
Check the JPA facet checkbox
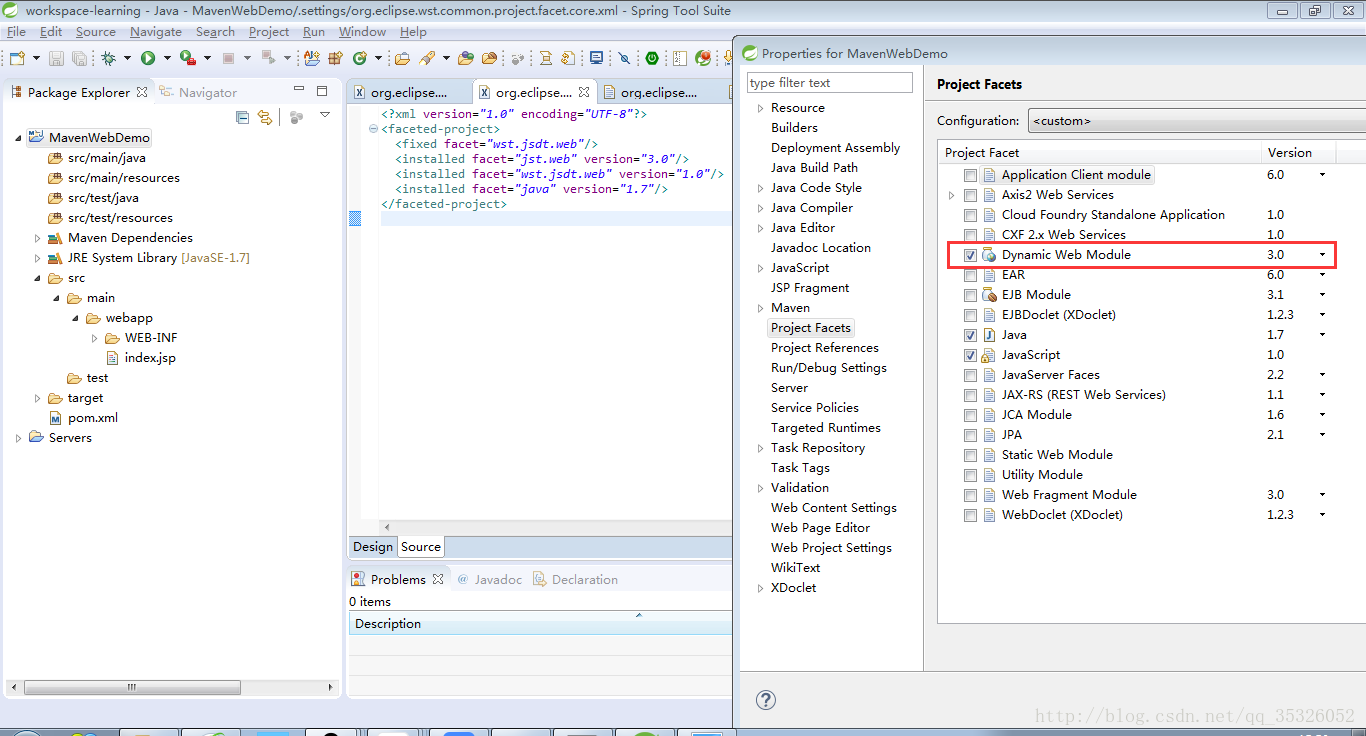tap(970, 435)
